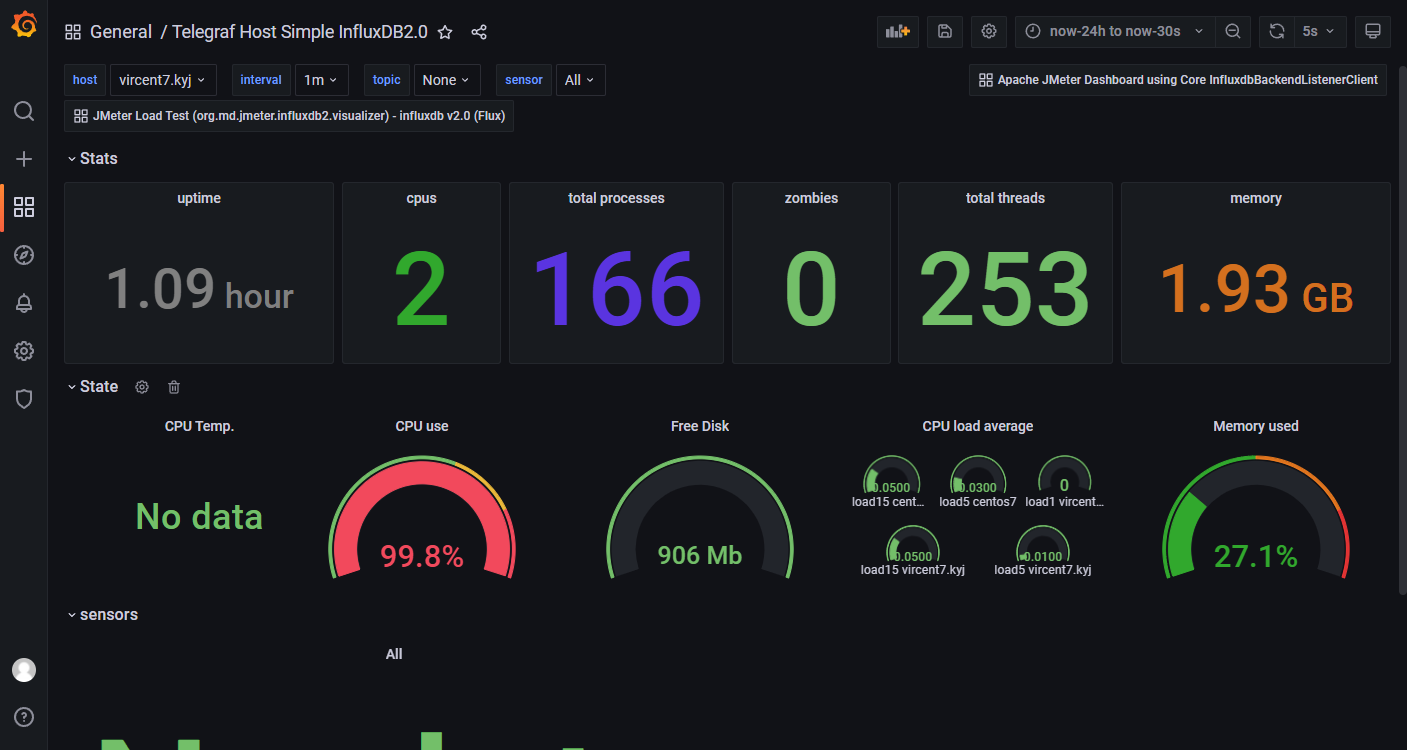
Task: Click the dashboard grid icon beside General
Action: [73, 32]
